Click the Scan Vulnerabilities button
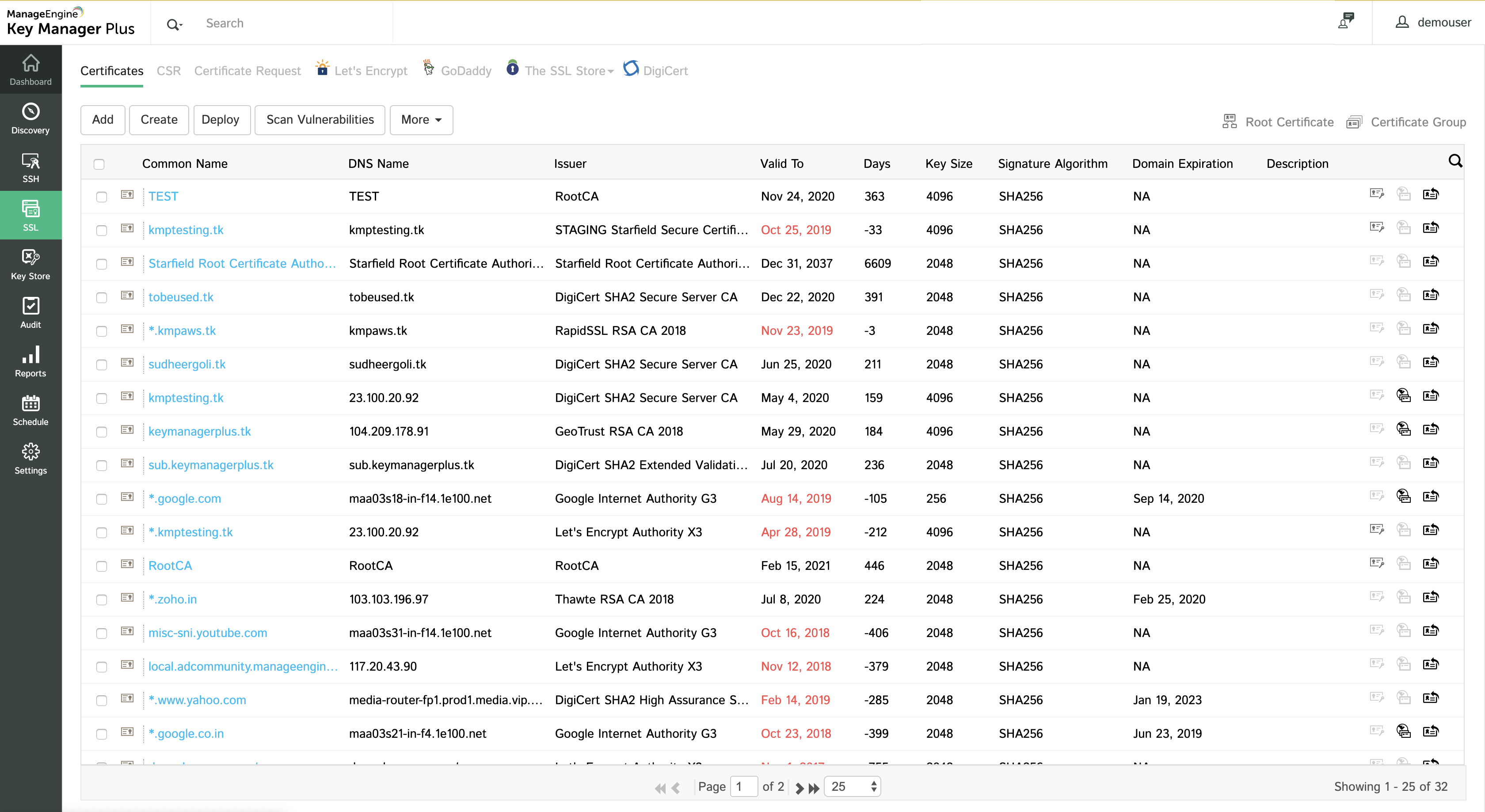Screen dimensions: 1485x812 click(x=320, y=120)
